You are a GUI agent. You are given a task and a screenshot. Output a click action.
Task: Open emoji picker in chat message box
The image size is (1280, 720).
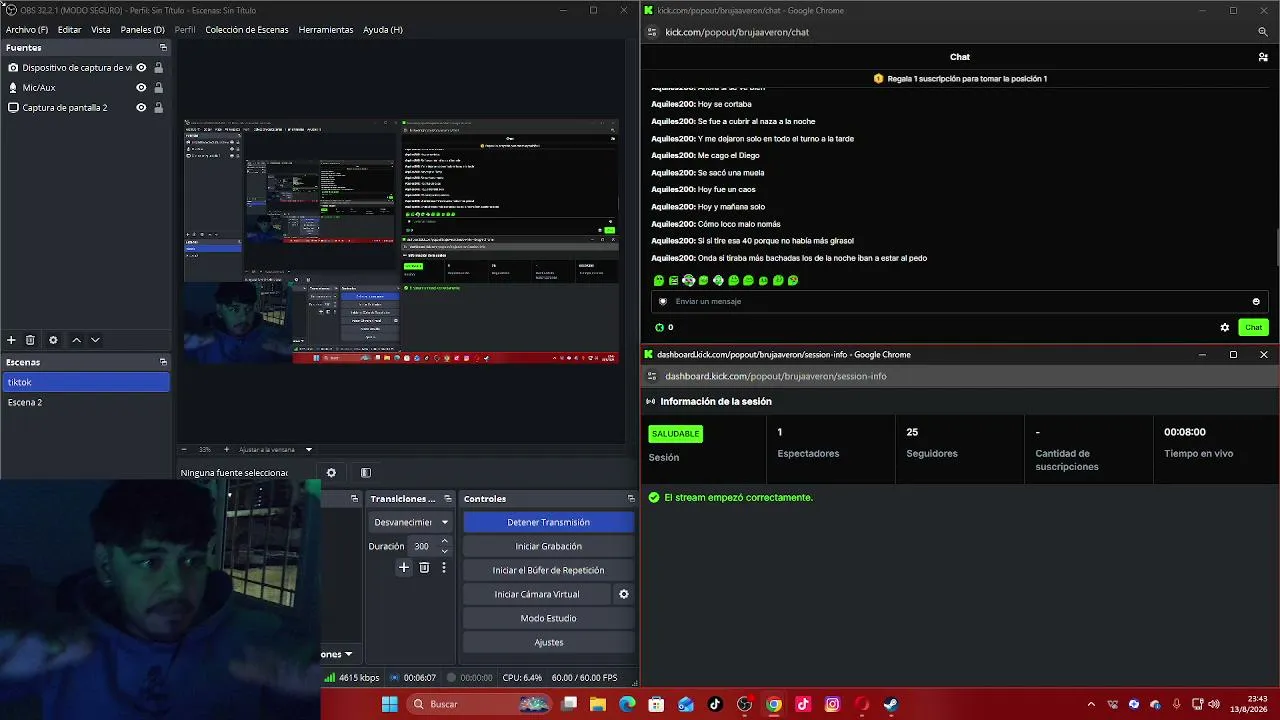(1256, 301)
